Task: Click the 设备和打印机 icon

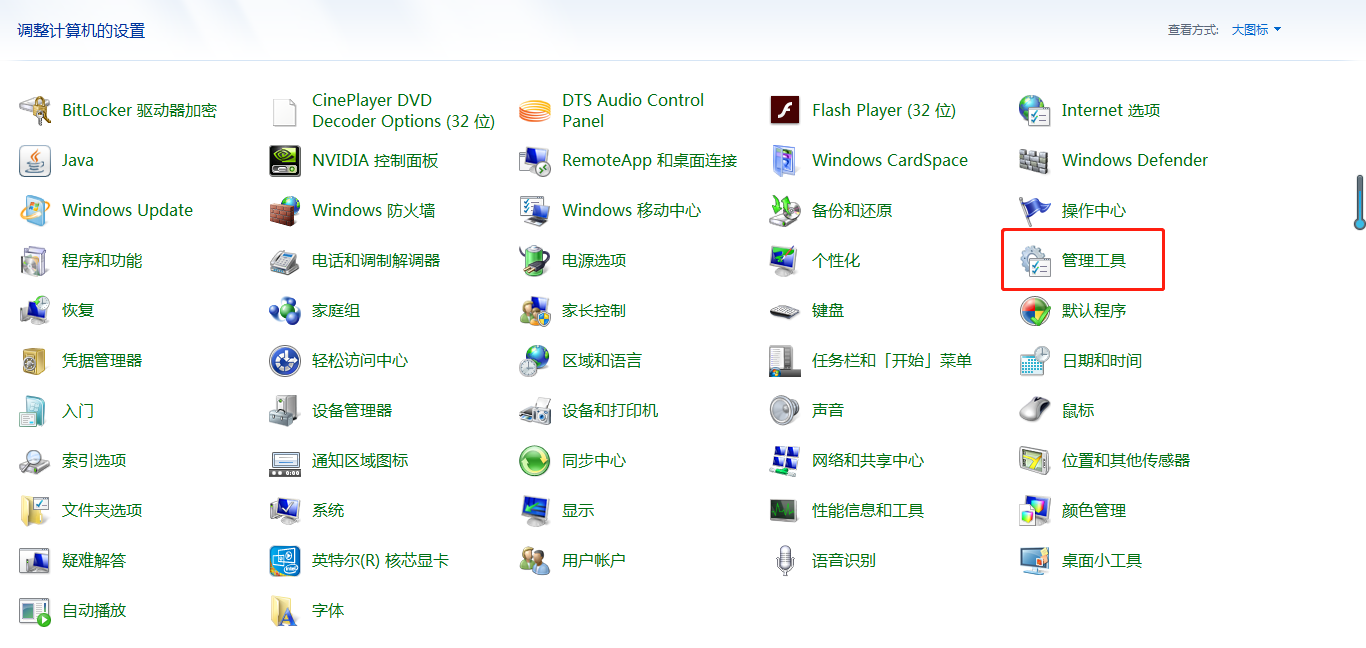Action: (535, 410)
